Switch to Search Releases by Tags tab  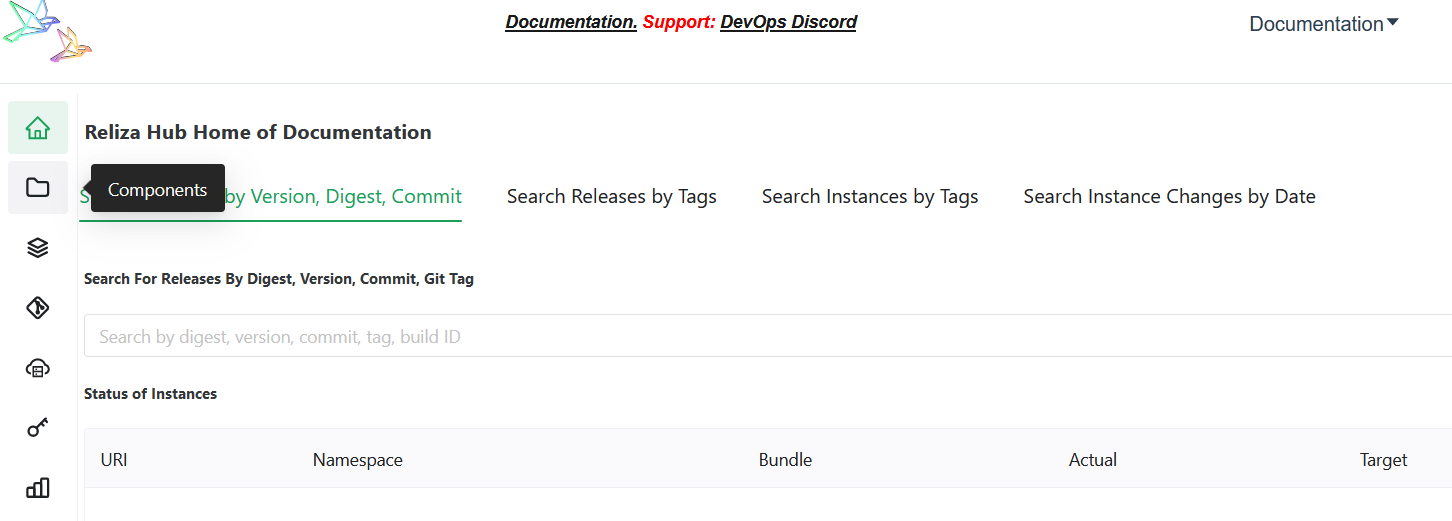coord(612,196)
